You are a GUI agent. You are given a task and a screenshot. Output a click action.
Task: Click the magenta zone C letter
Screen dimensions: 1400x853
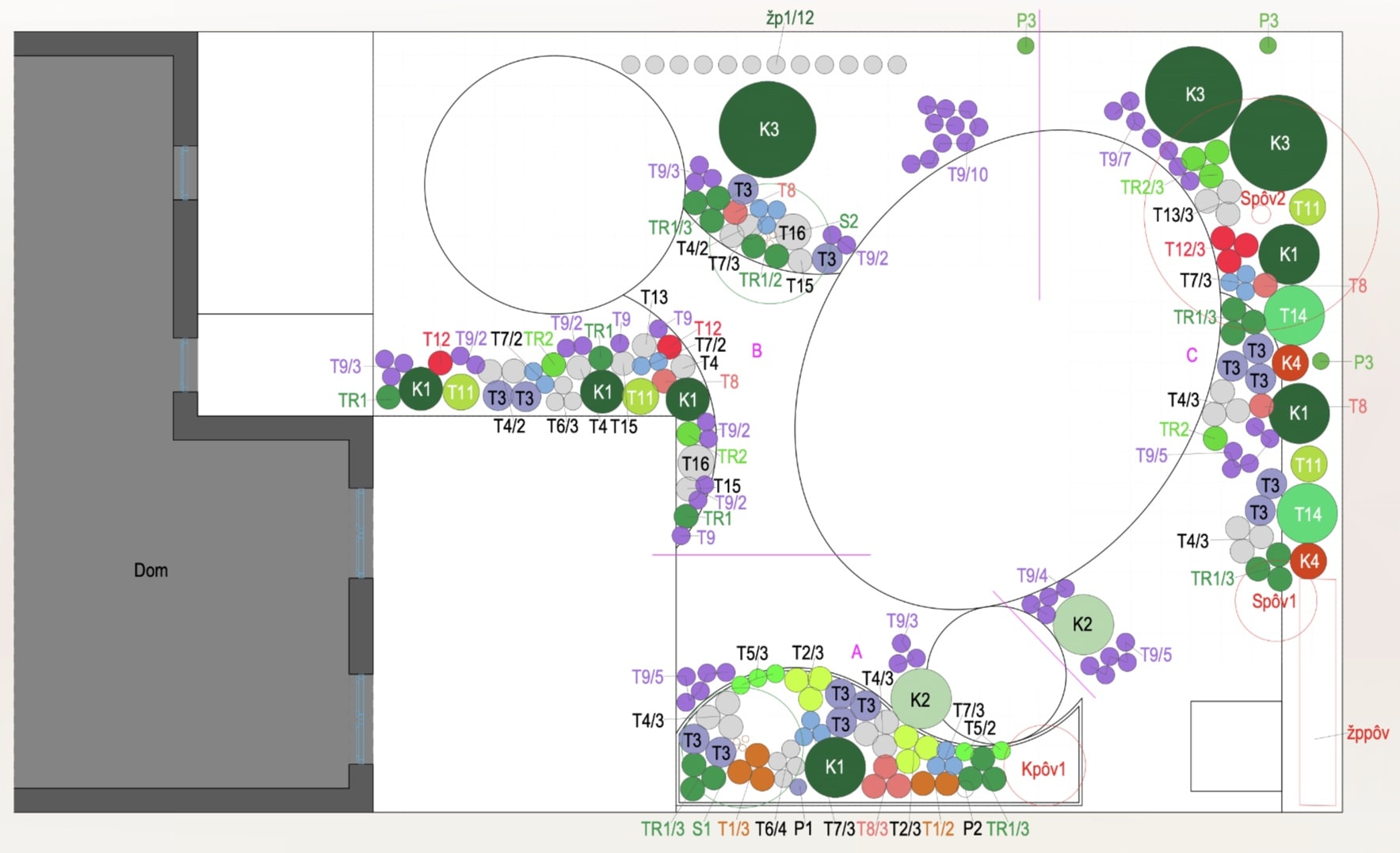(x=1191, y=355)
